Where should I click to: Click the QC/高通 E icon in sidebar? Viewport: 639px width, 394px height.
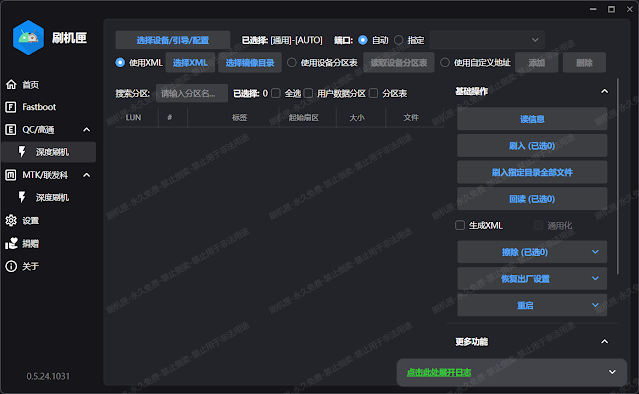tap(11, 130)
